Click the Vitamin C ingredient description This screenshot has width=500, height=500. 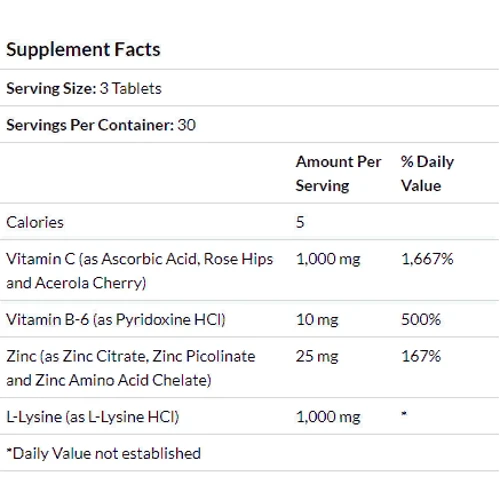(140, 271)
